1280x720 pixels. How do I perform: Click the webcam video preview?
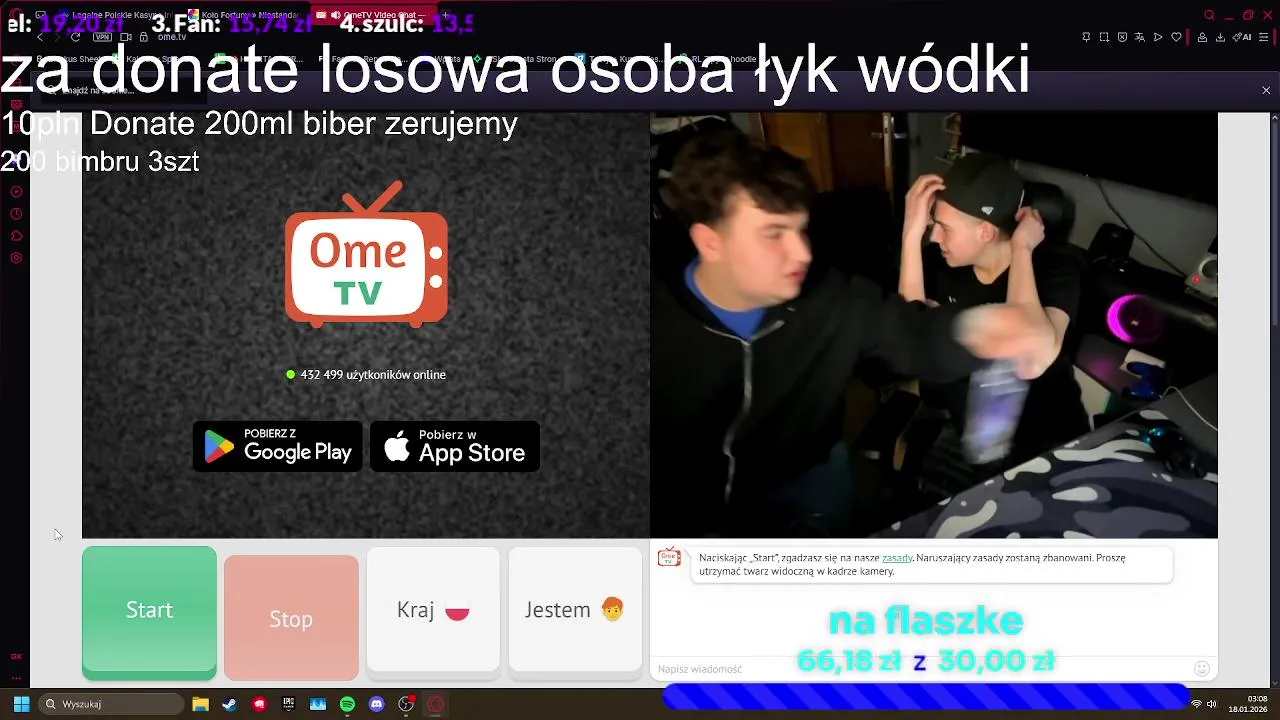[934, 326]
